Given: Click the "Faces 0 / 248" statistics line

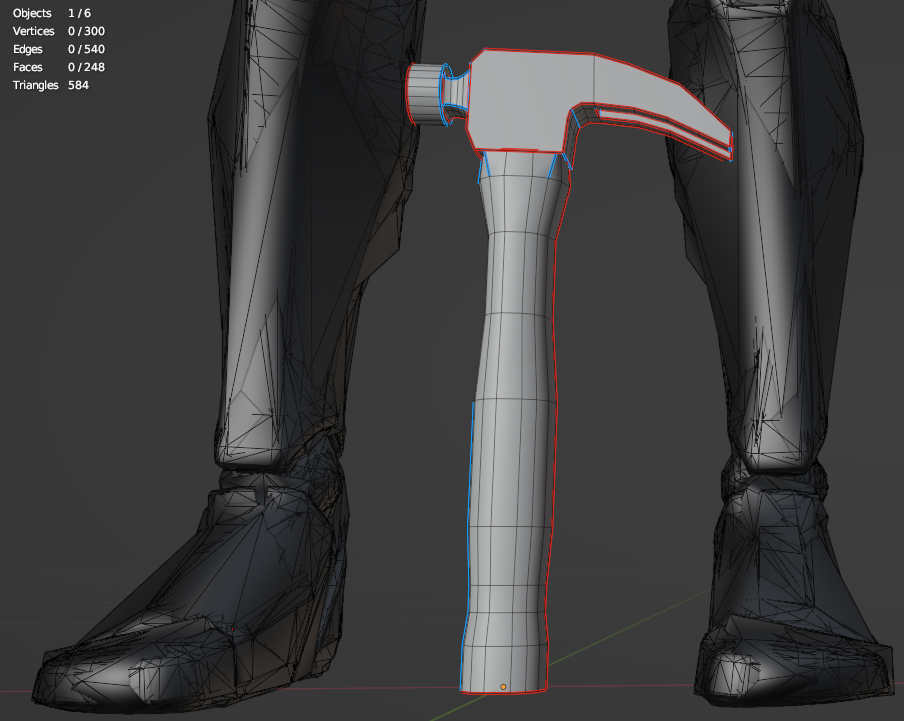Looking at the screenshot, I should click(x=59, y=67).
